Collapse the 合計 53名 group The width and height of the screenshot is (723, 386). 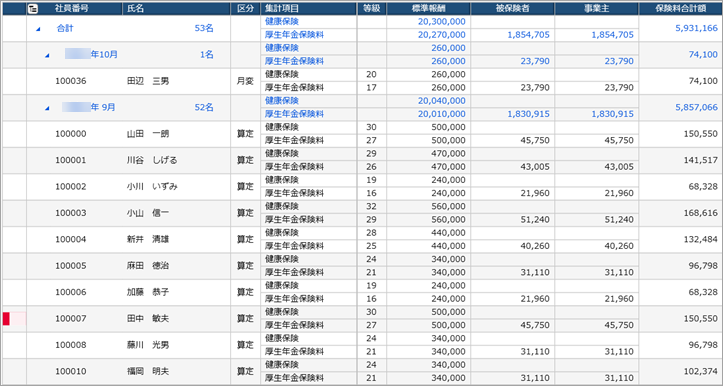(x=38, y=29)
